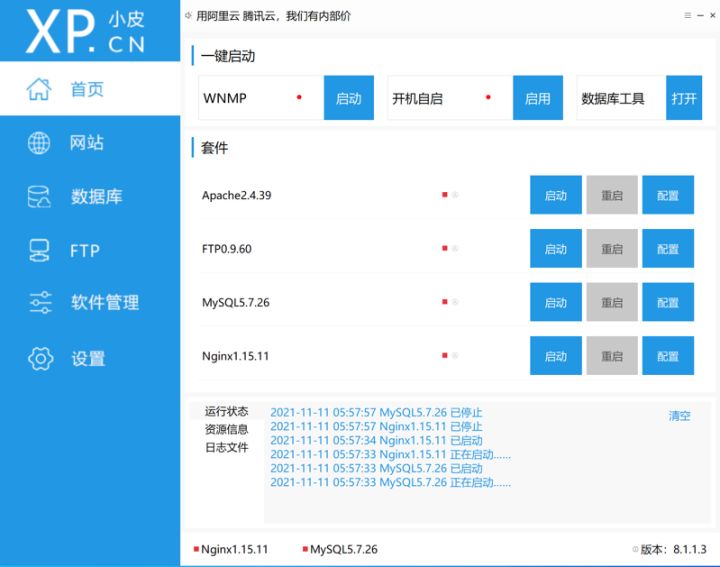Image resolution: width=720 pixels, height=567 pixels.
Task: Open Apache2.4.39 配置 settings
Action: coord(667,196)
